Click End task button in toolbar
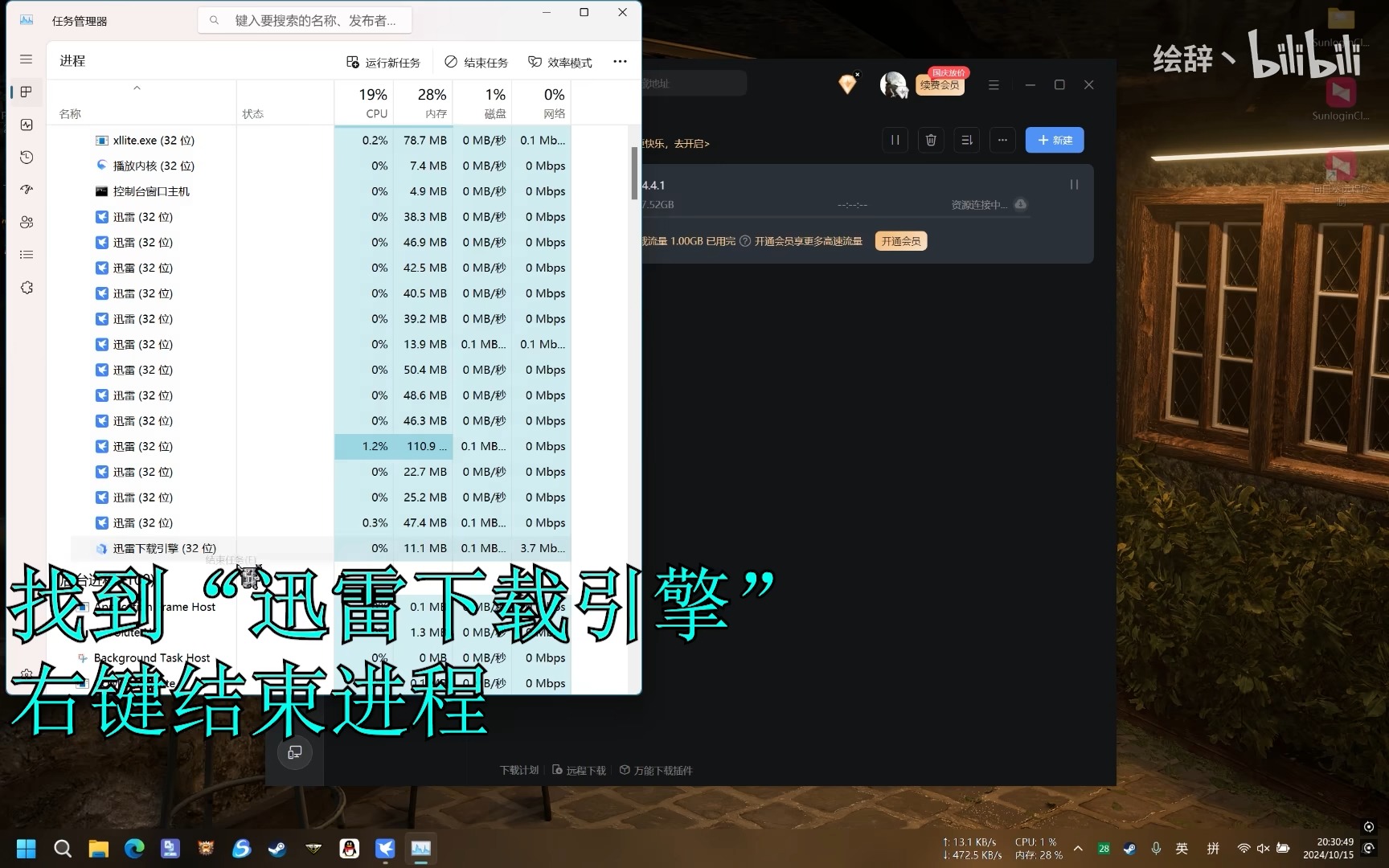 pyautogui.click(x=477, y=62)
